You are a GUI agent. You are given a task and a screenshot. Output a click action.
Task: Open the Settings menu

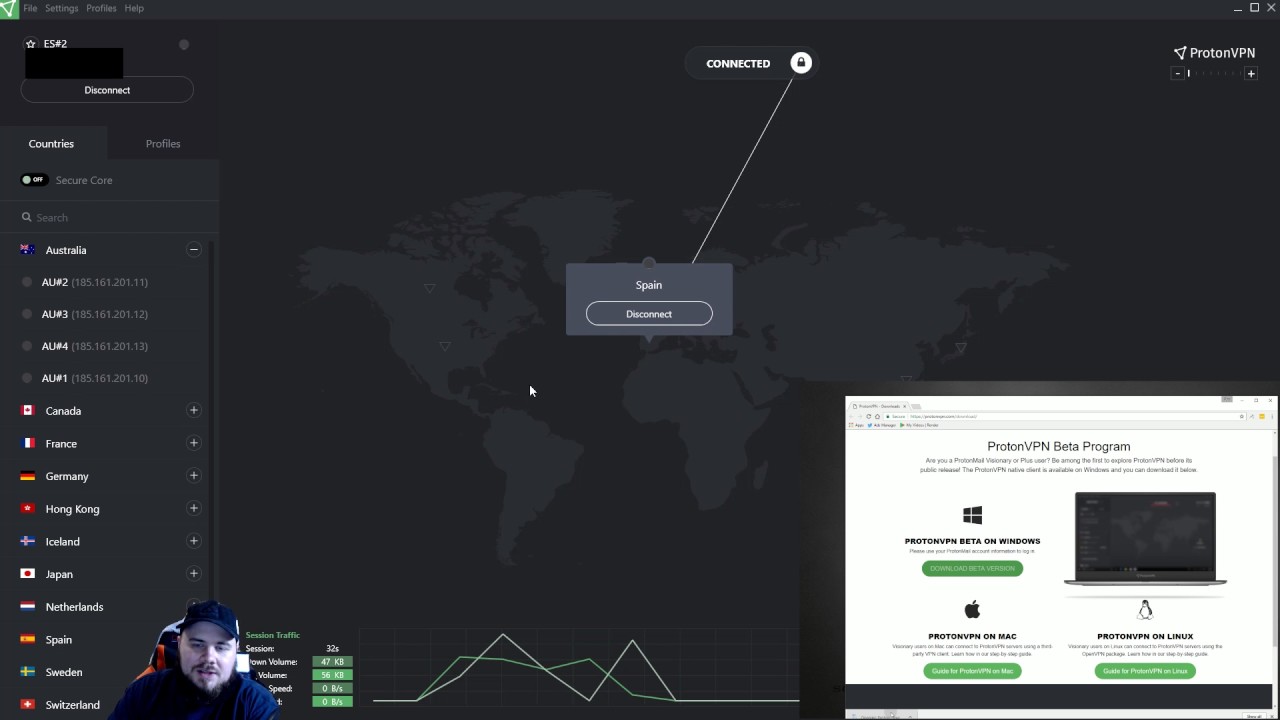click(61, 8)
